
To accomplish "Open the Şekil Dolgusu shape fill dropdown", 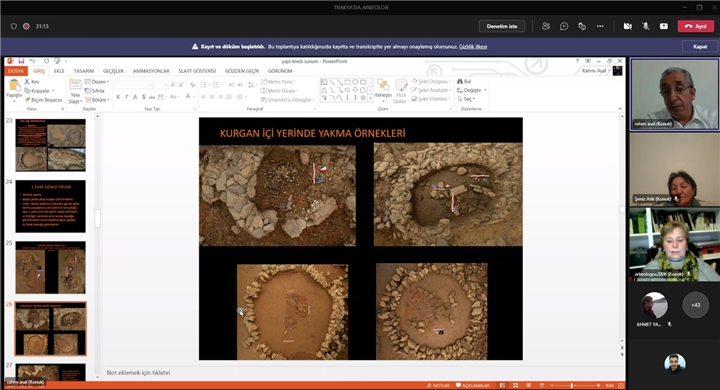I will [x=431, y=81].
